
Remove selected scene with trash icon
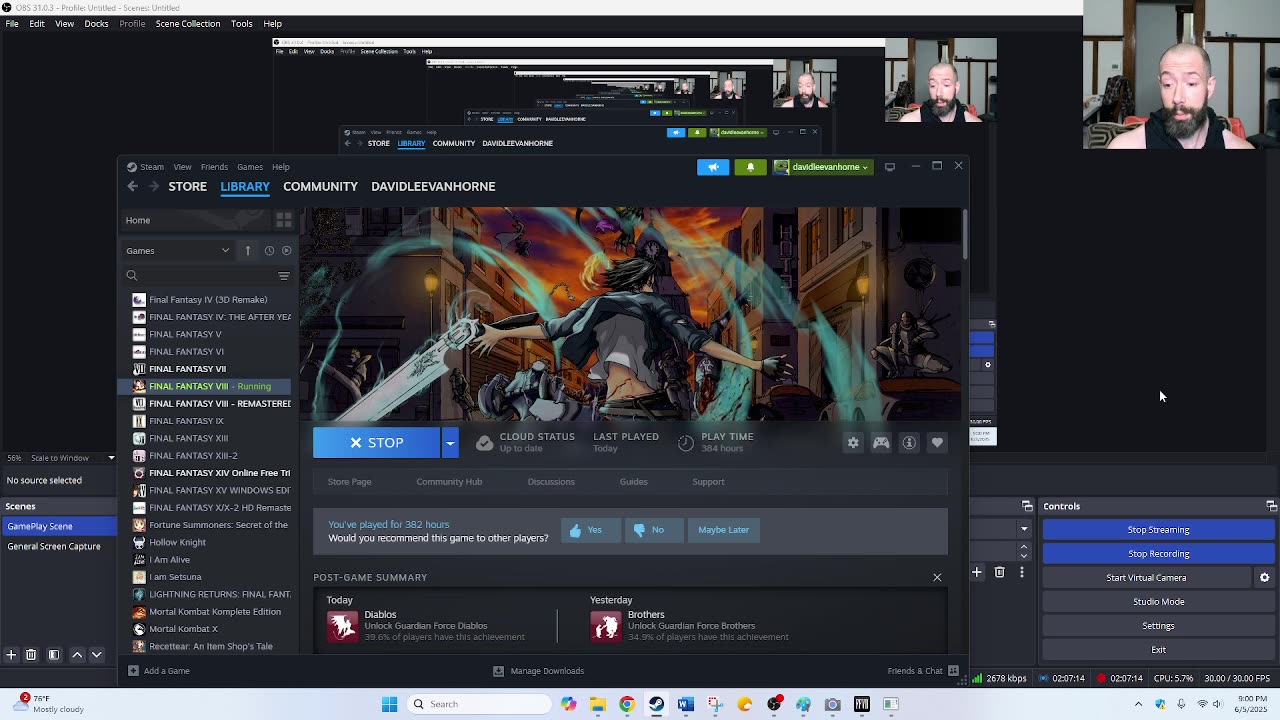coord(31,655)
